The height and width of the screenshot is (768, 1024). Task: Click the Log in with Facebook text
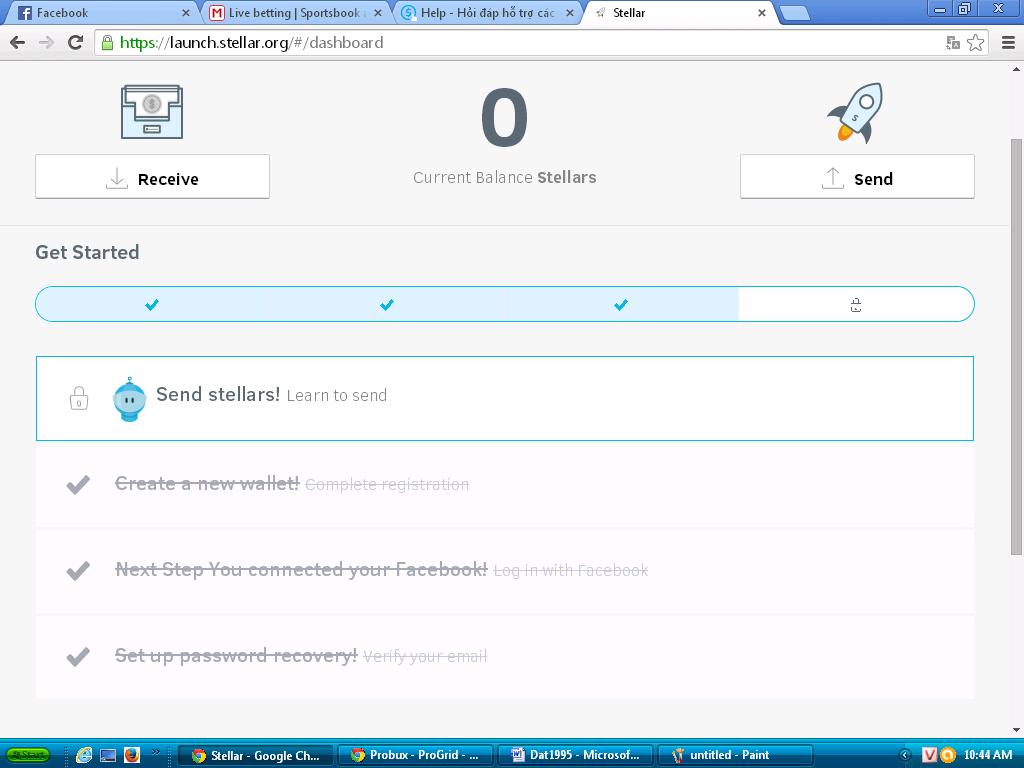click(571, 571)
